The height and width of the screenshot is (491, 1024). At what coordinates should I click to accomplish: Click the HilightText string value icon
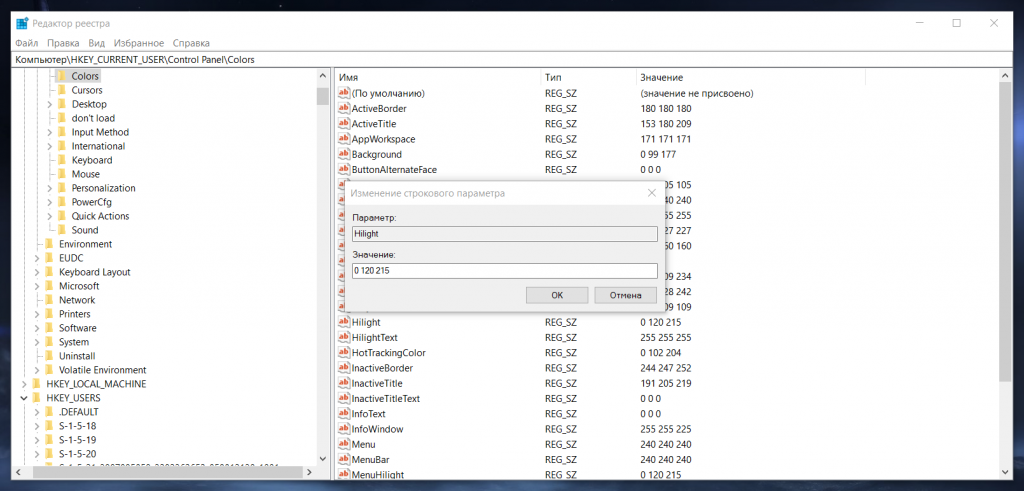[344, 338]
